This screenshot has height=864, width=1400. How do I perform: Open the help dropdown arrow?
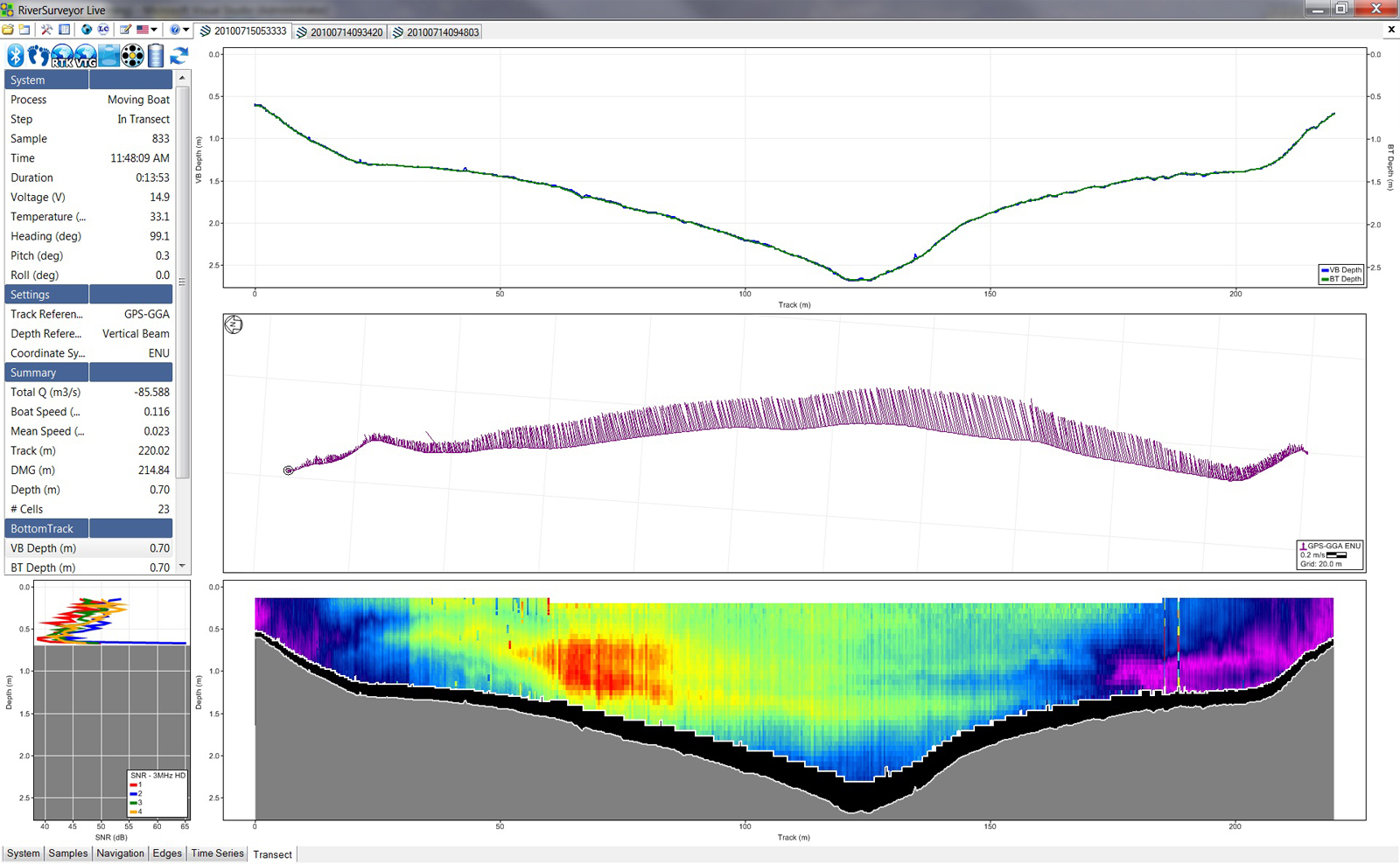(x=185, y=30)
